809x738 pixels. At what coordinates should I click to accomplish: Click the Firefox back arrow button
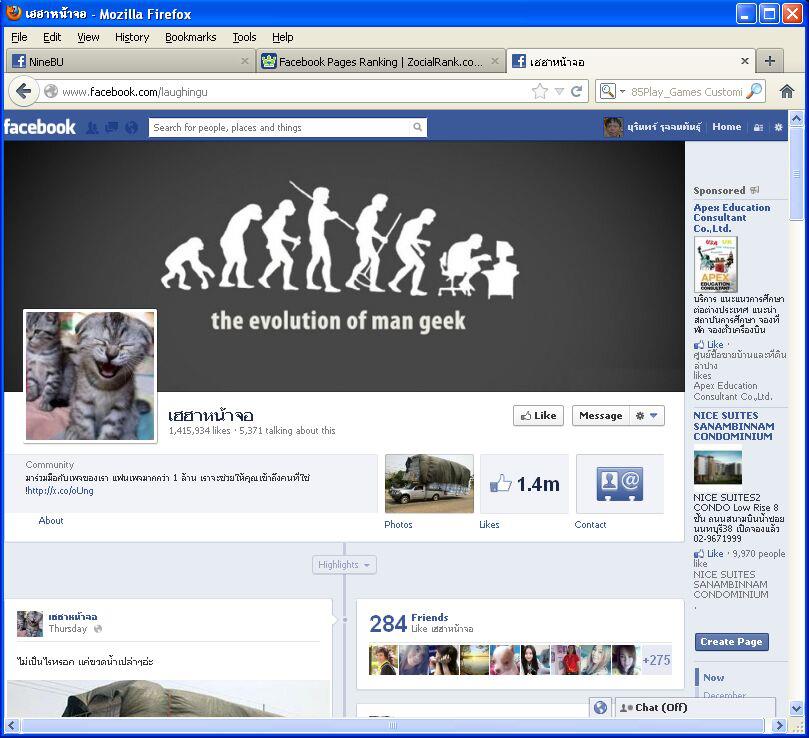(x=24, y=91)
